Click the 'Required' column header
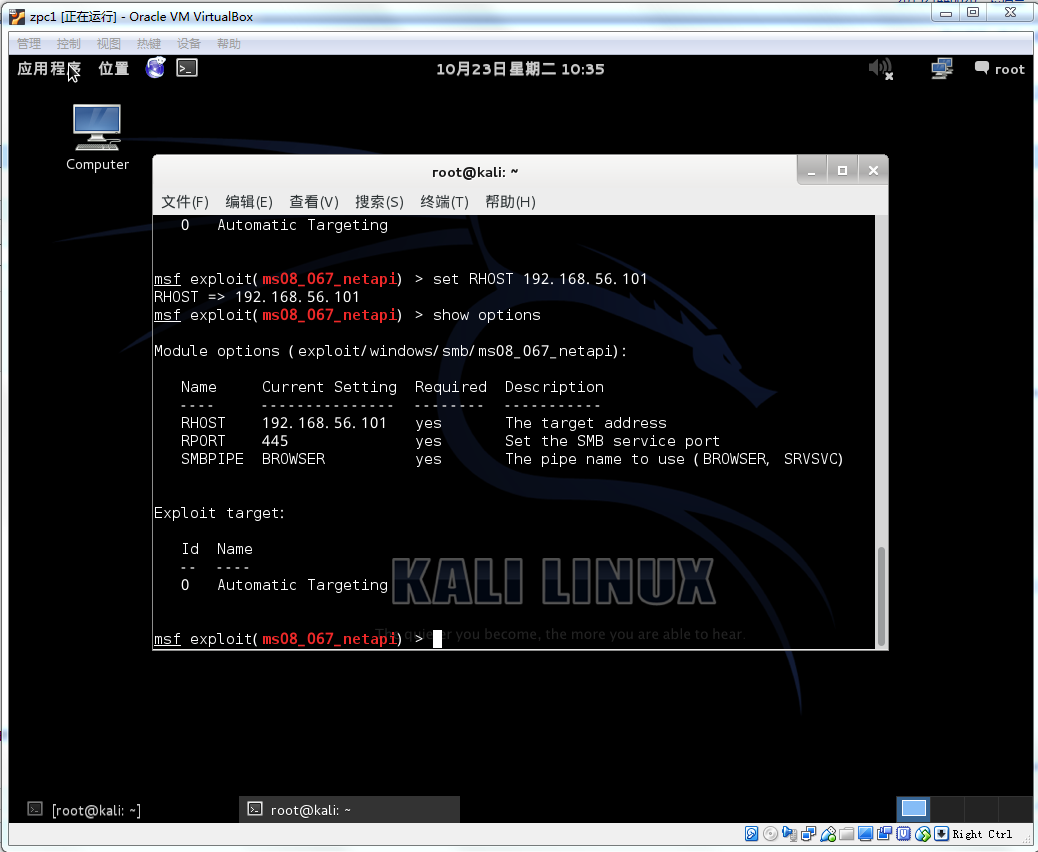The height and width of the screenshot is (852, 1038). tap(451, 387)
